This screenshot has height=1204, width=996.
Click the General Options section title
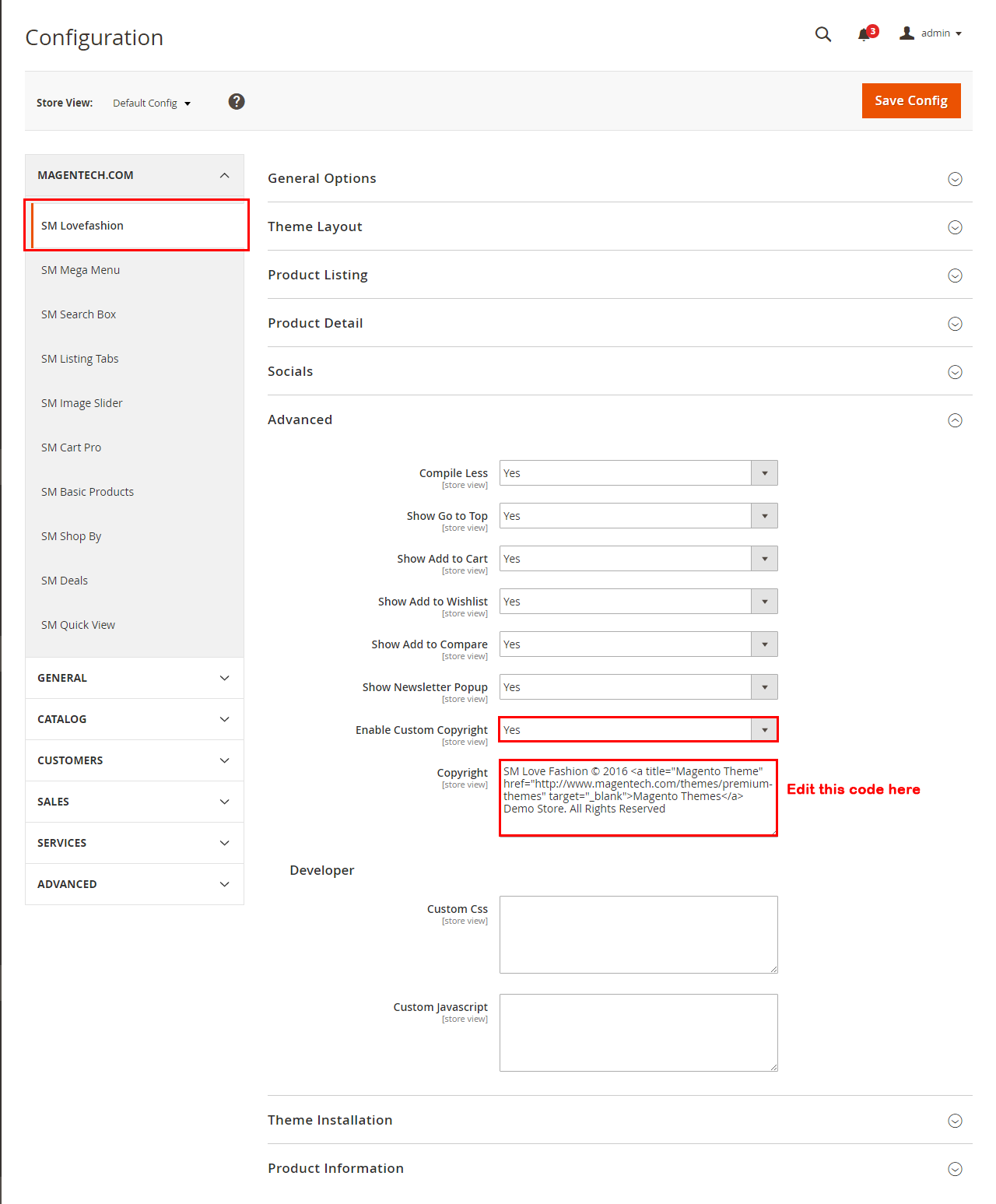(322, 178)
